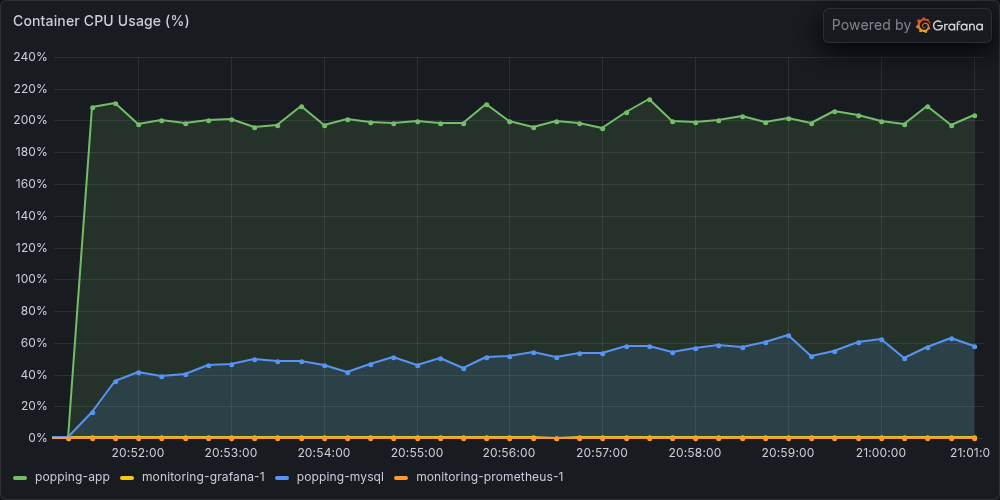Screen dimensions: 1000x500
Task: Click the orange monitoring-prometheus-1 color swatch
Action: pos(402,477)
